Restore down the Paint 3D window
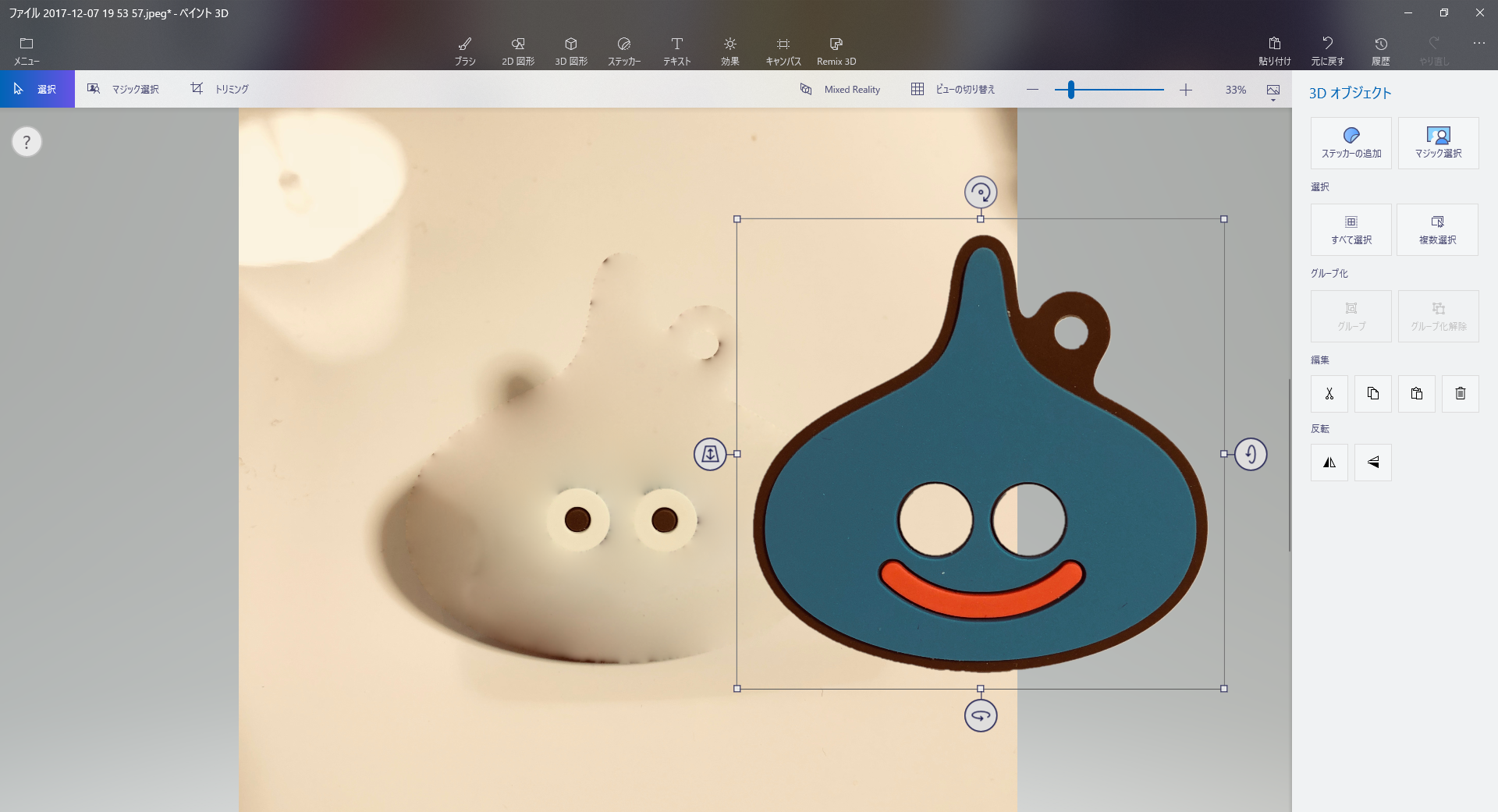Screen dimensions: 1498x812 click(1444, 12)
